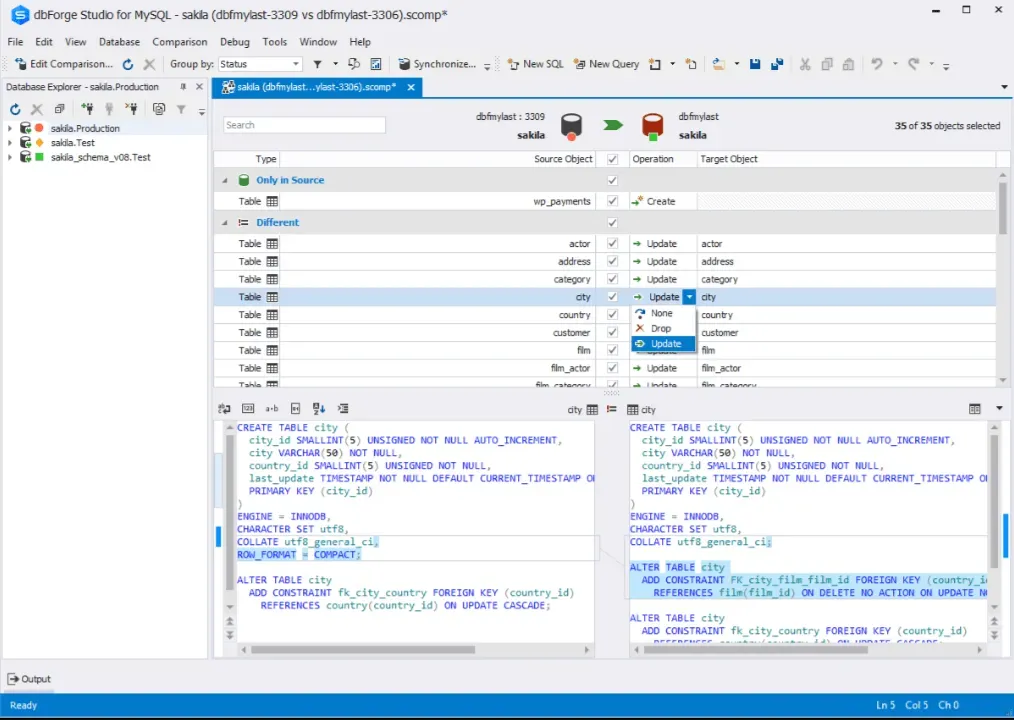This screenshot has width=1014, height=720.
Task: Click the New SQL button
Action: 535,64
